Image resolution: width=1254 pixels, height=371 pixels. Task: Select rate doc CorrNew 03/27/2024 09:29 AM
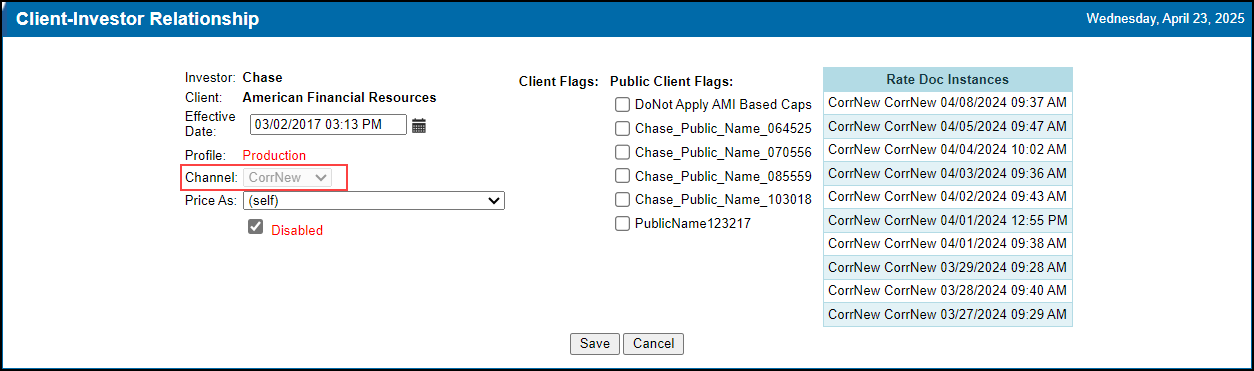pos(947,314)
